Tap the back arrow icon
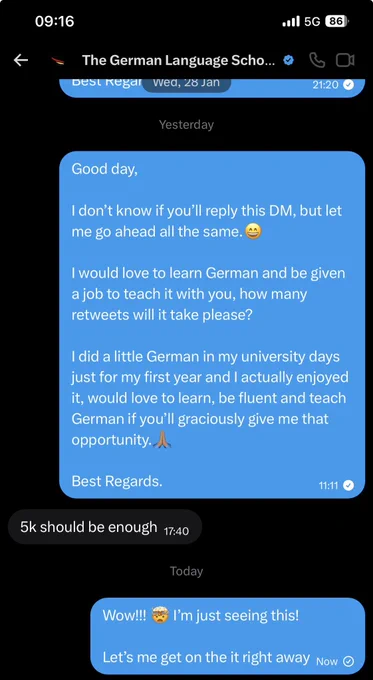373x680 pixels. click(x=21, y=60)
